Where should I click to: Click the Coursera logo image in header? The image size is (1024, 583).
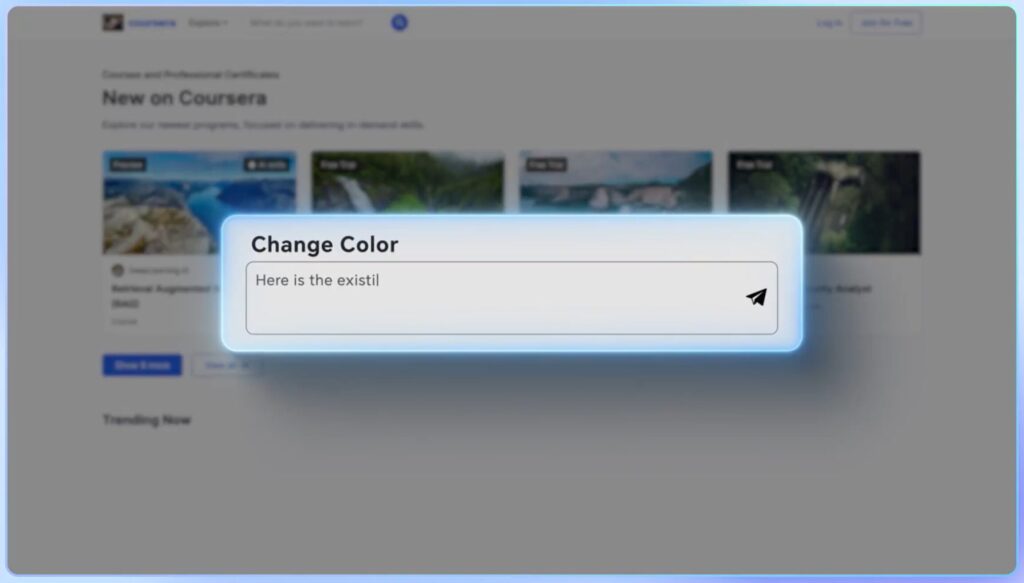click(x=113, y=23)
